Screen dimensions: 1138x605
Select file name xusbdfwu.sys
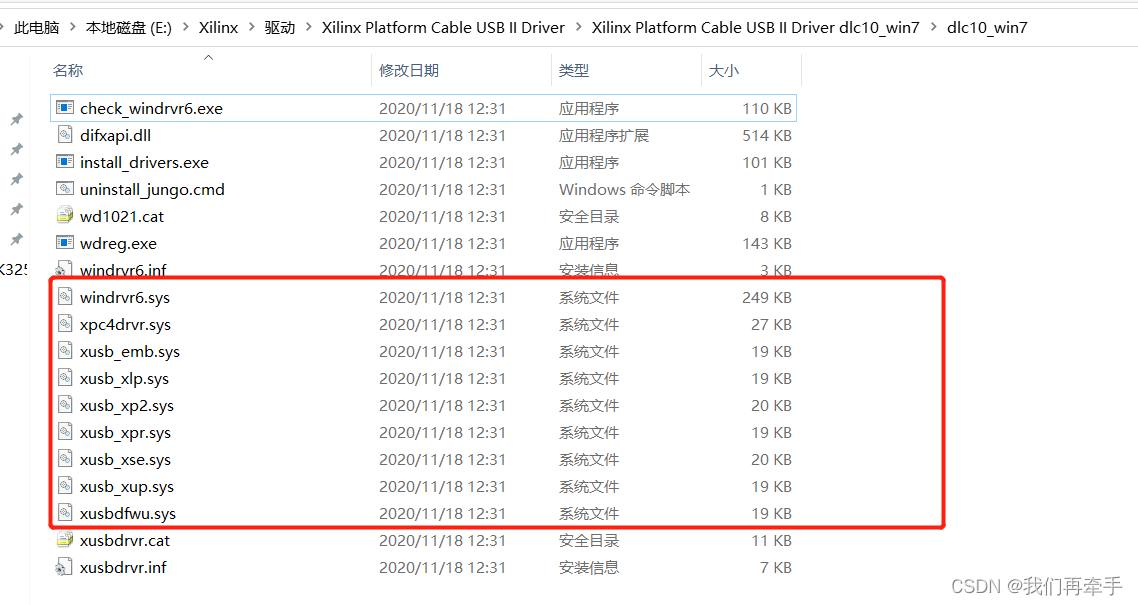point(128,514)
